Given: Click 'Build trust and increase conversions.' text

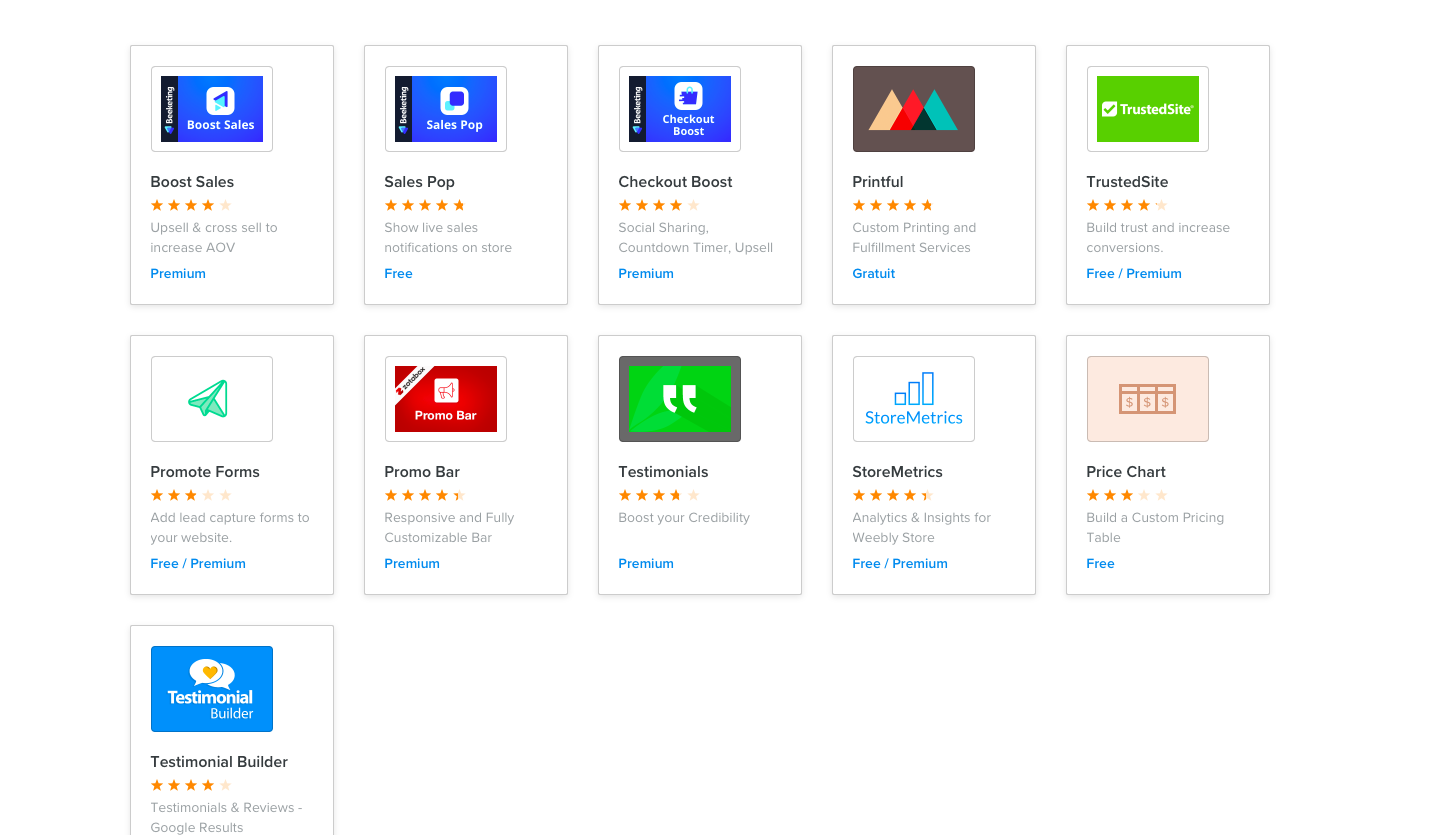Looking at the screenshot, I should pyautogui.click(x=1158, y=238).
